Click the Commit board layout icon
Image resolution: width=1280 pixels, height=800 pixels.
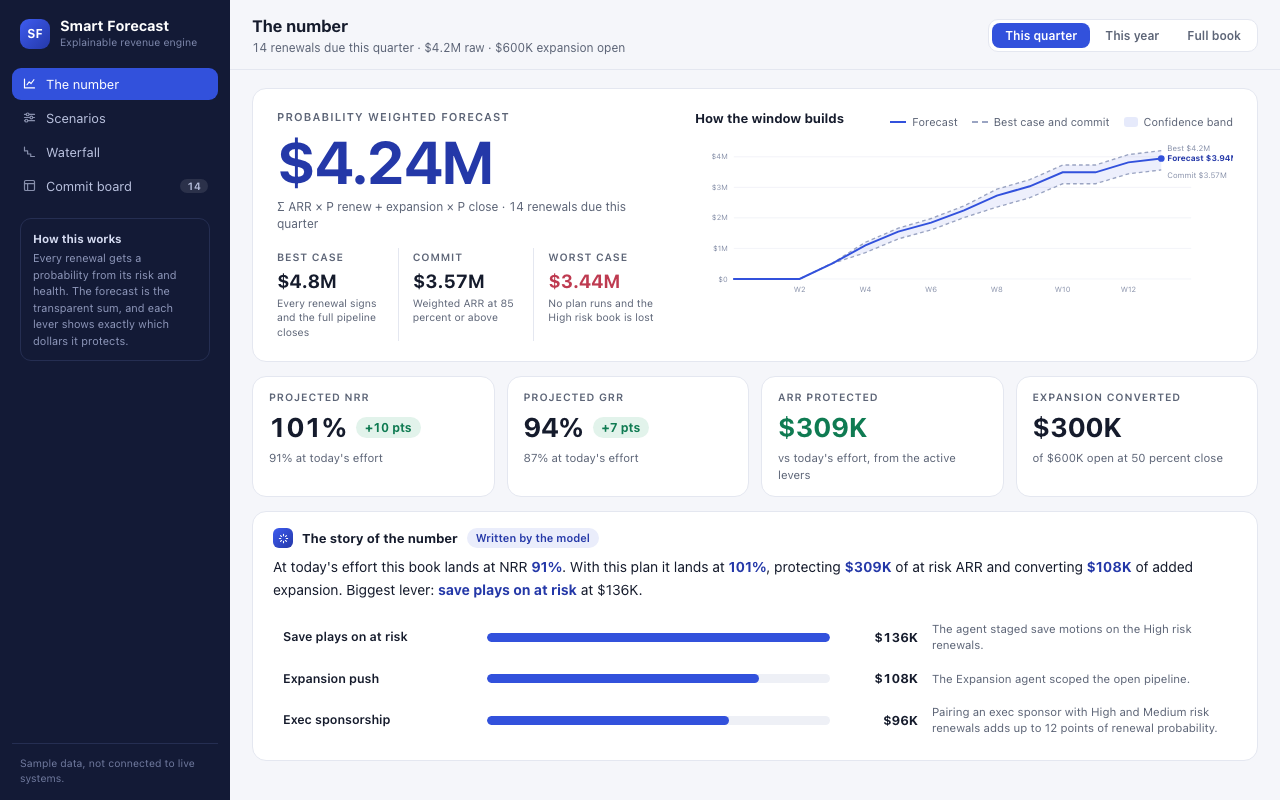click(30, 186)
